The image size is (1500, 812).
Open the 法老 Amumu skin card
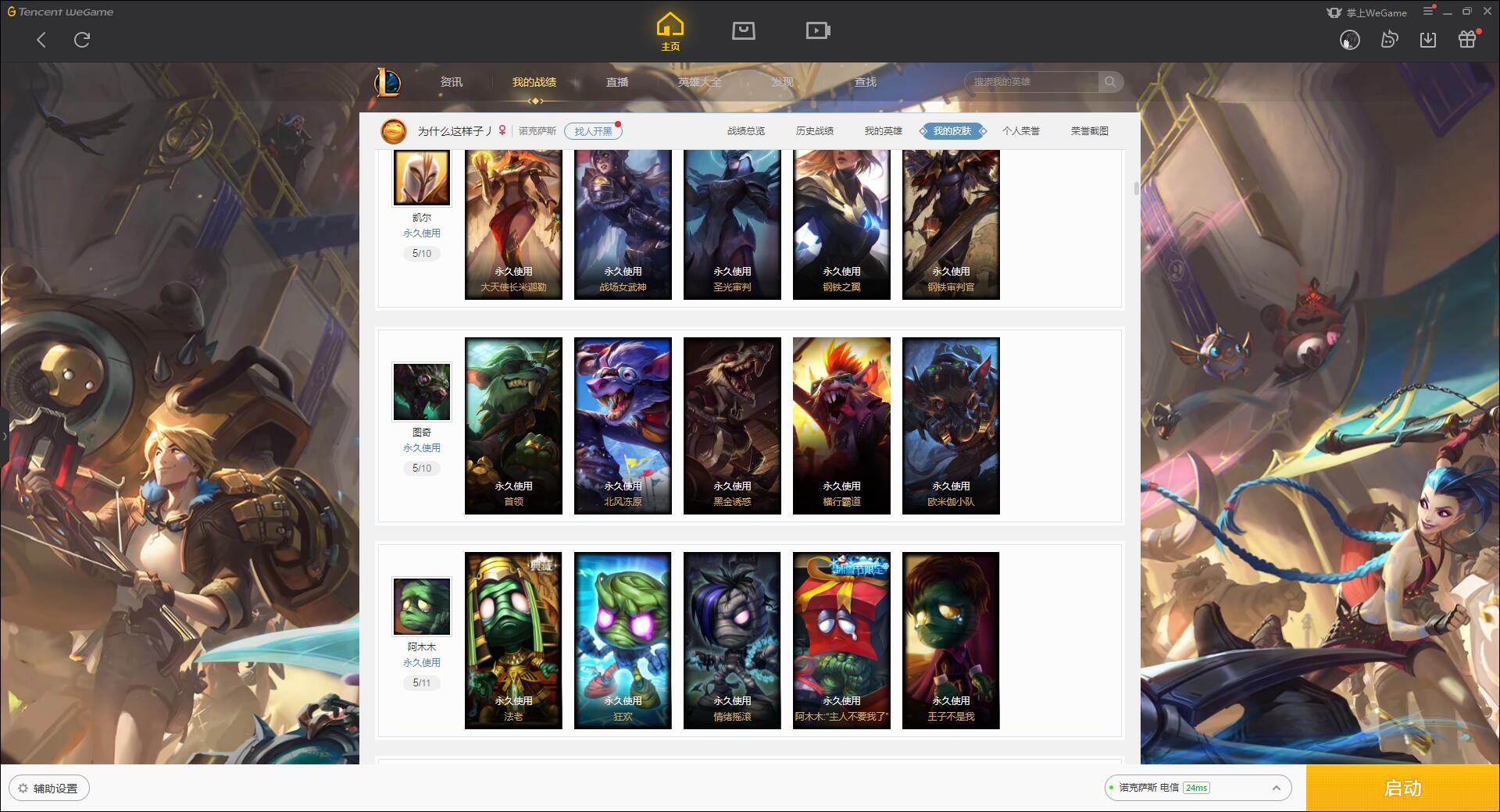pos(513,640)
